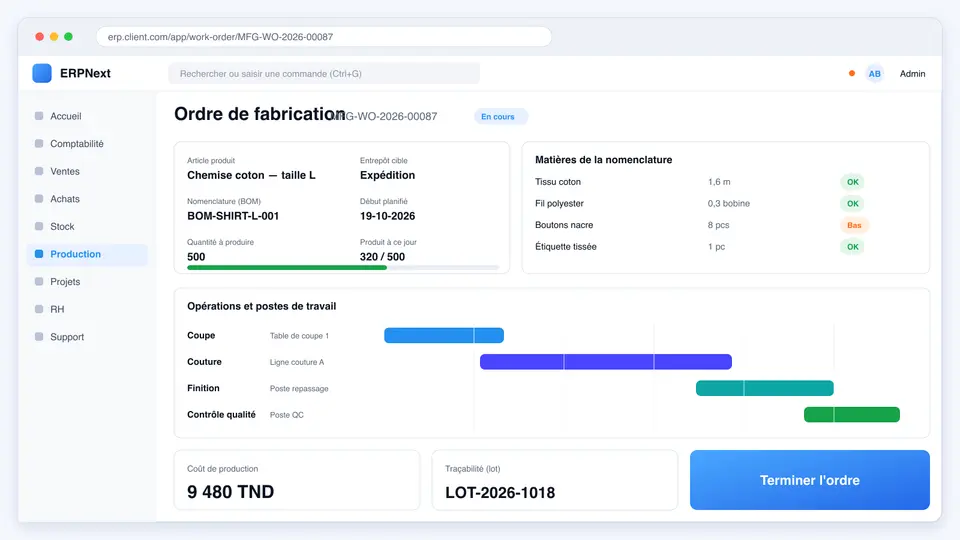Click the Achats sidebar icon
Image resolution: width=960 pixels, height=540 pixels.
click(x=39, y=198)
